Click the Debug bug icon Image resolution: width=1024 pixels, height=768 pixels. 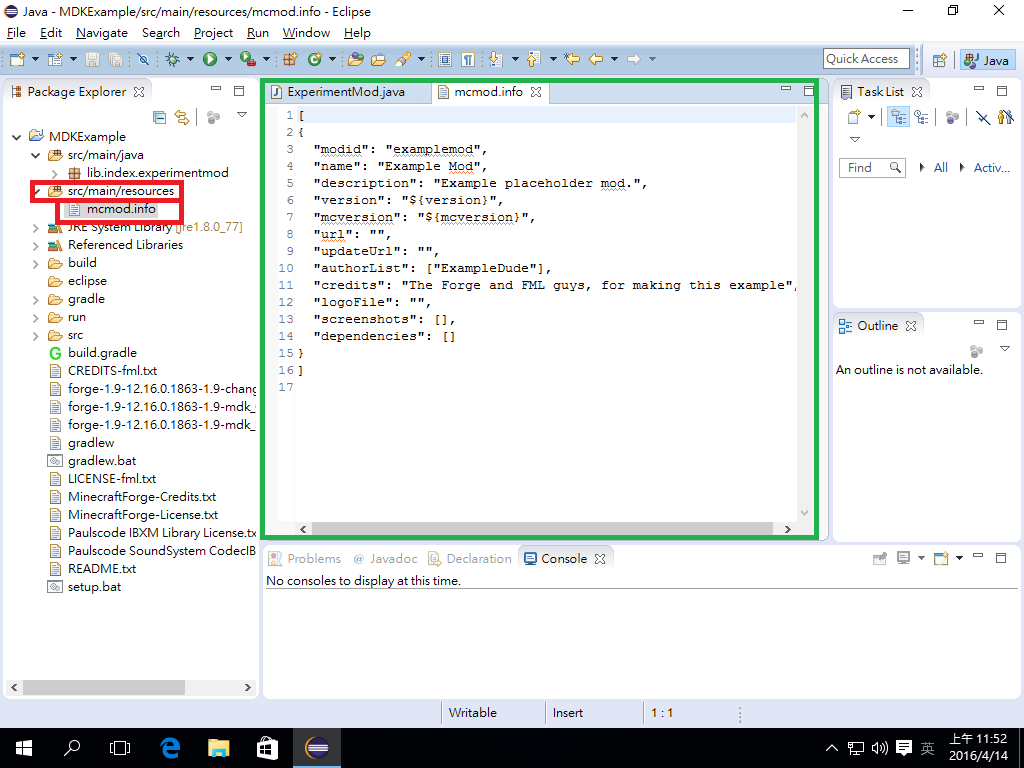point(172,59)
